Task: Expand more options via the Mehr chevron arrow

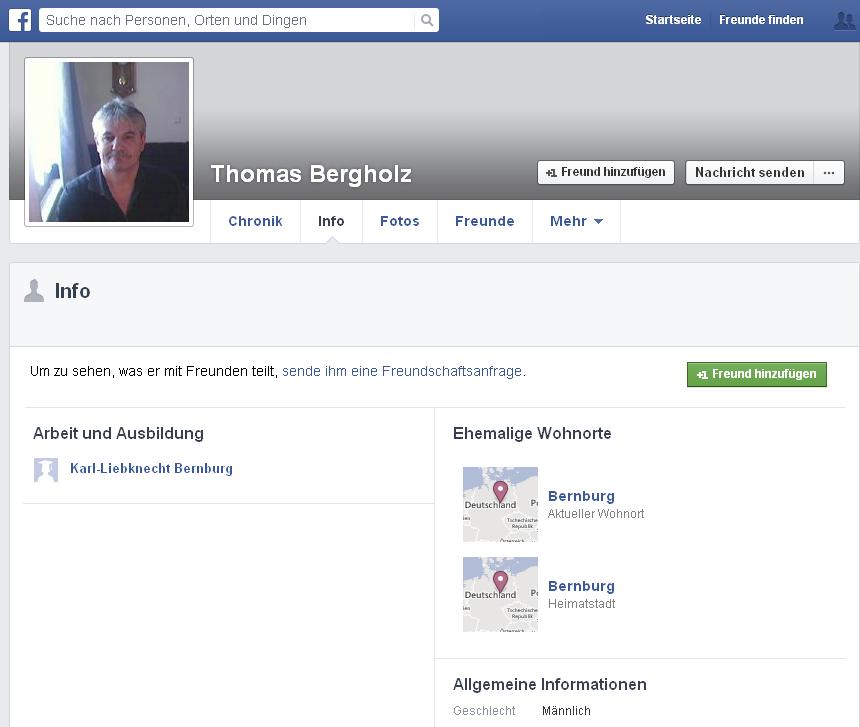Action: [598, 222]
